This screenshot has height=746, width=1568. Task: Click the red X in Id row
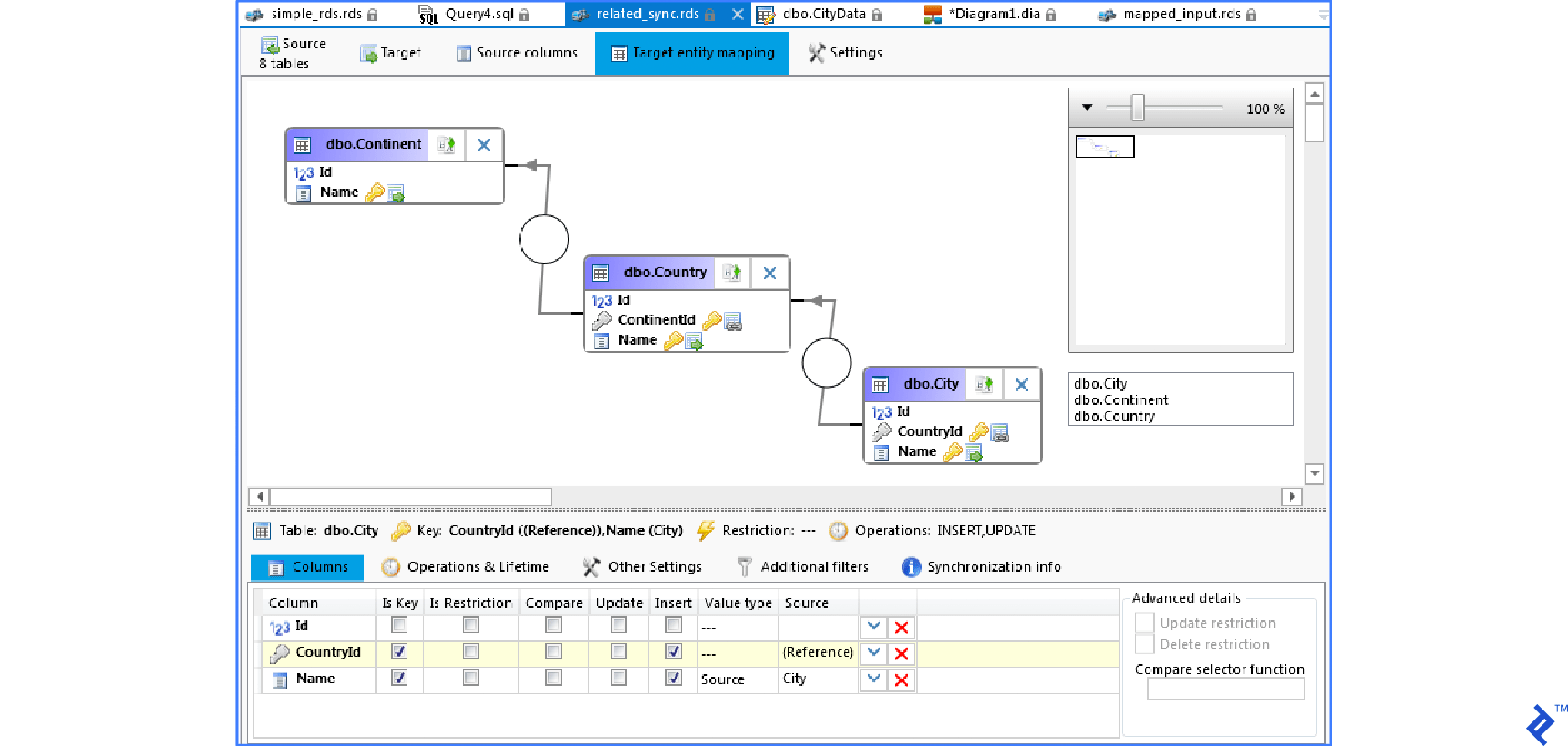902,627
